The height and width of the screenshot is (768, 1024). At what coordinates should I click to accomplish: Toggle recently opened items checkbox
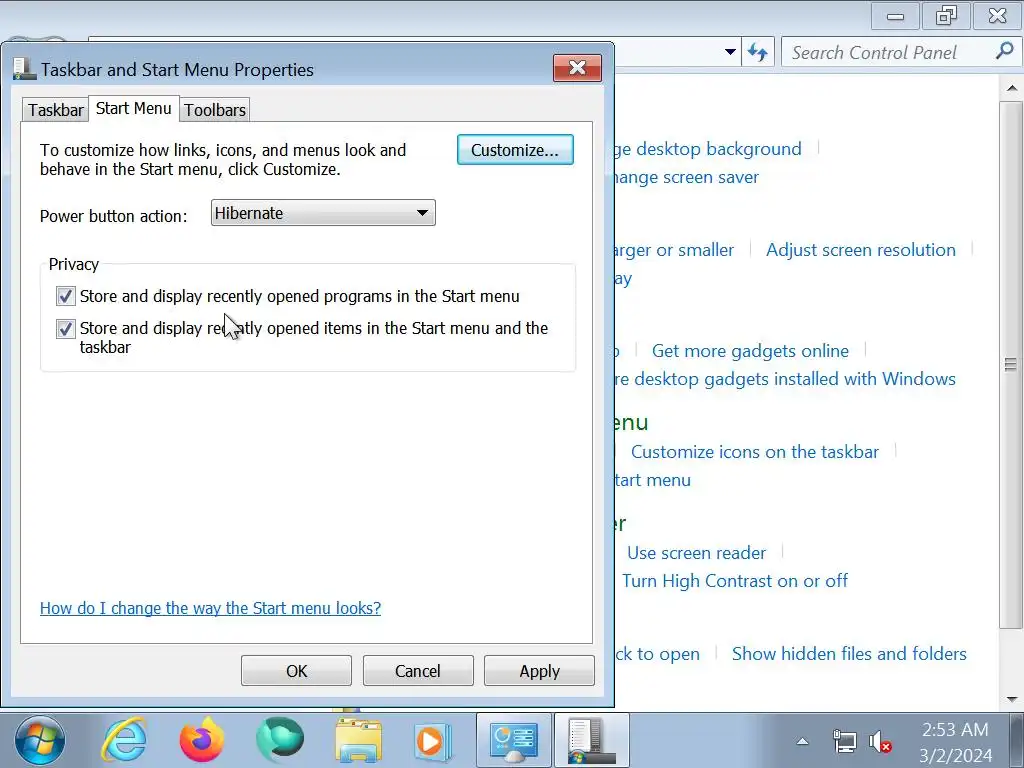[x=65, y=328]
